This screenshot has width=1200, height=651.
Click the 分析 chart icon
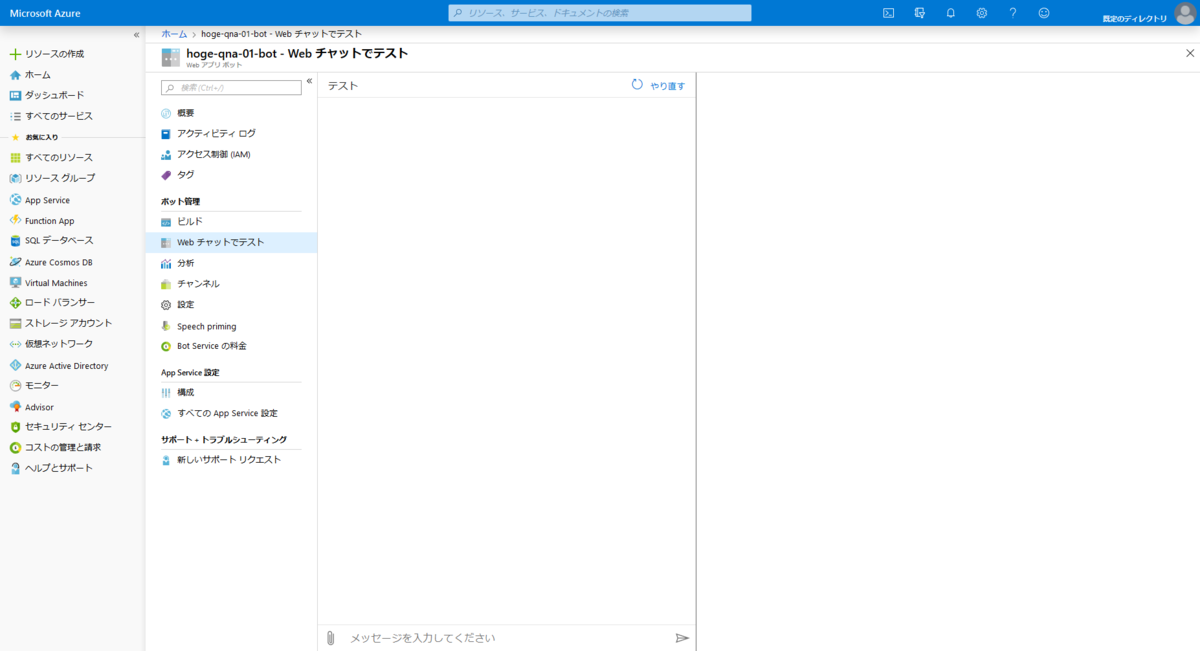click(166, 263)
